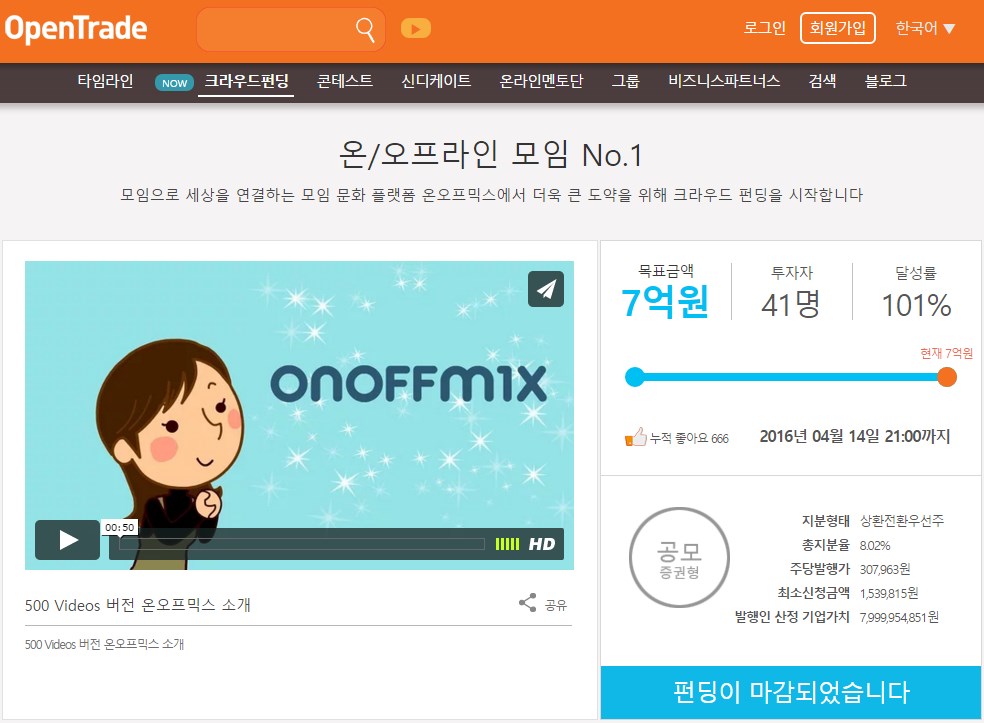984x723 pixels.
Task: Select the 크라우드펀딩 tab
Action: click(x=246, y=82)
